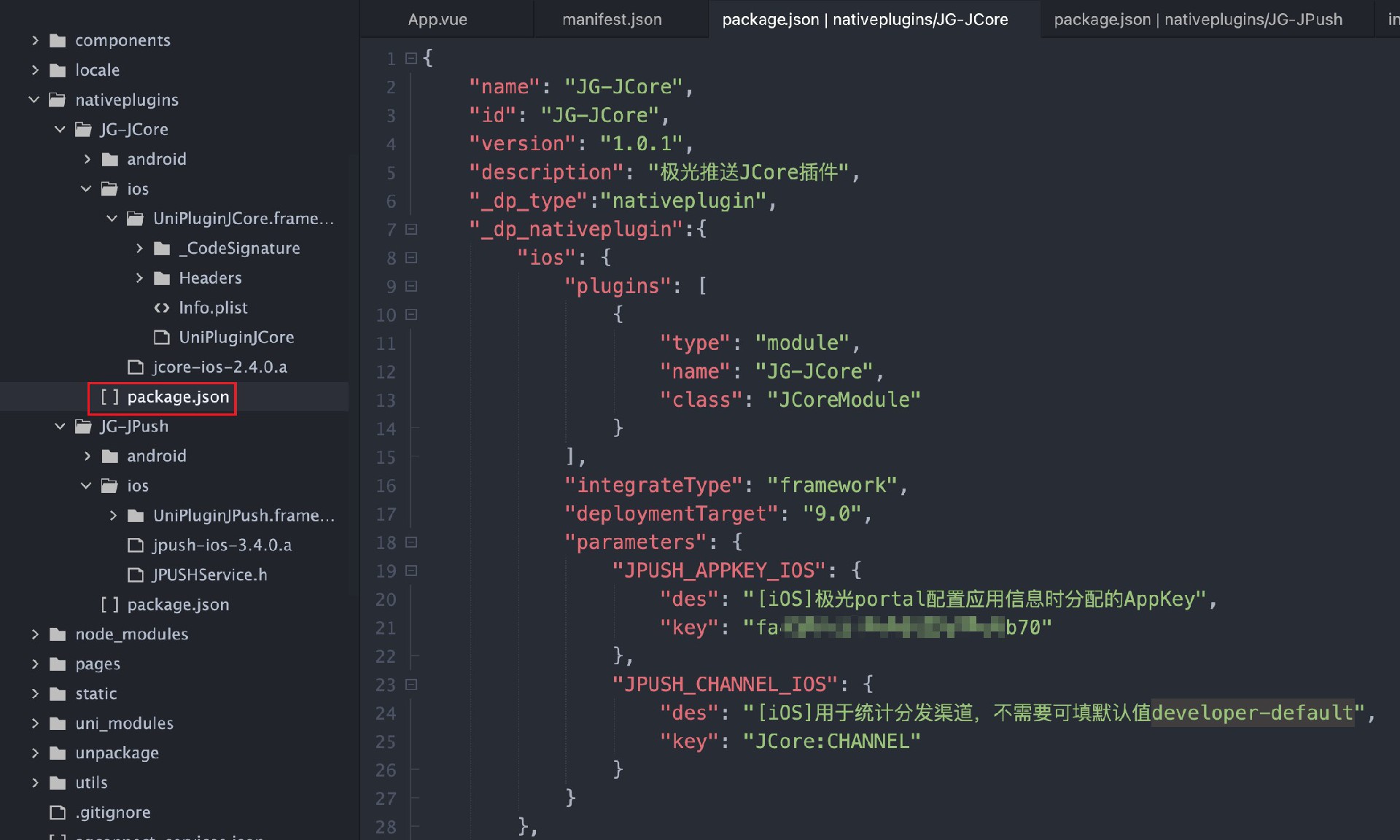Click the utils folder icon
The width and height of the screenshot is (1400, 840).
[x=58, y=782]
